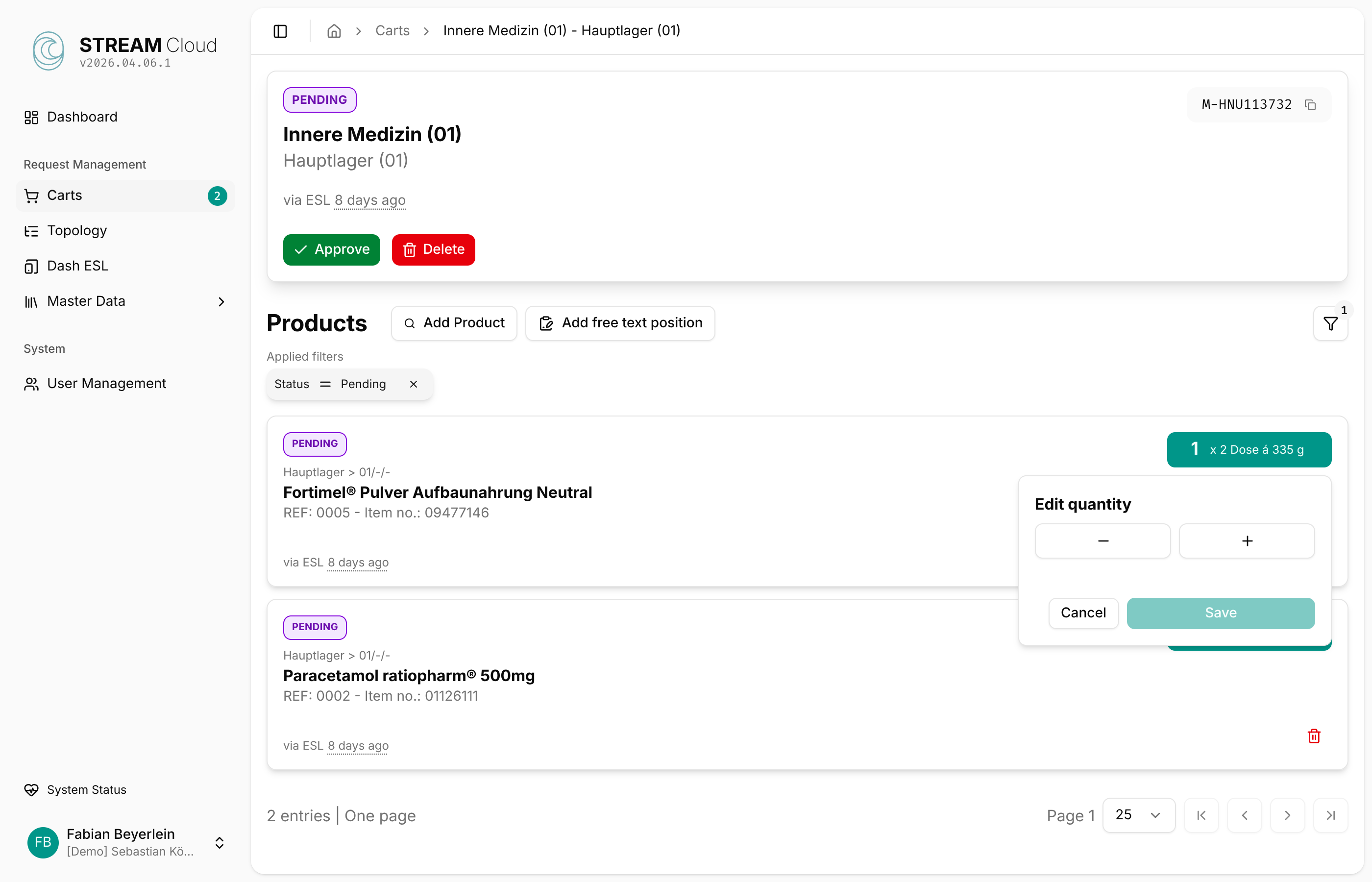
Task: Toggle the sidebar panel icon
Action: (280, 31)
